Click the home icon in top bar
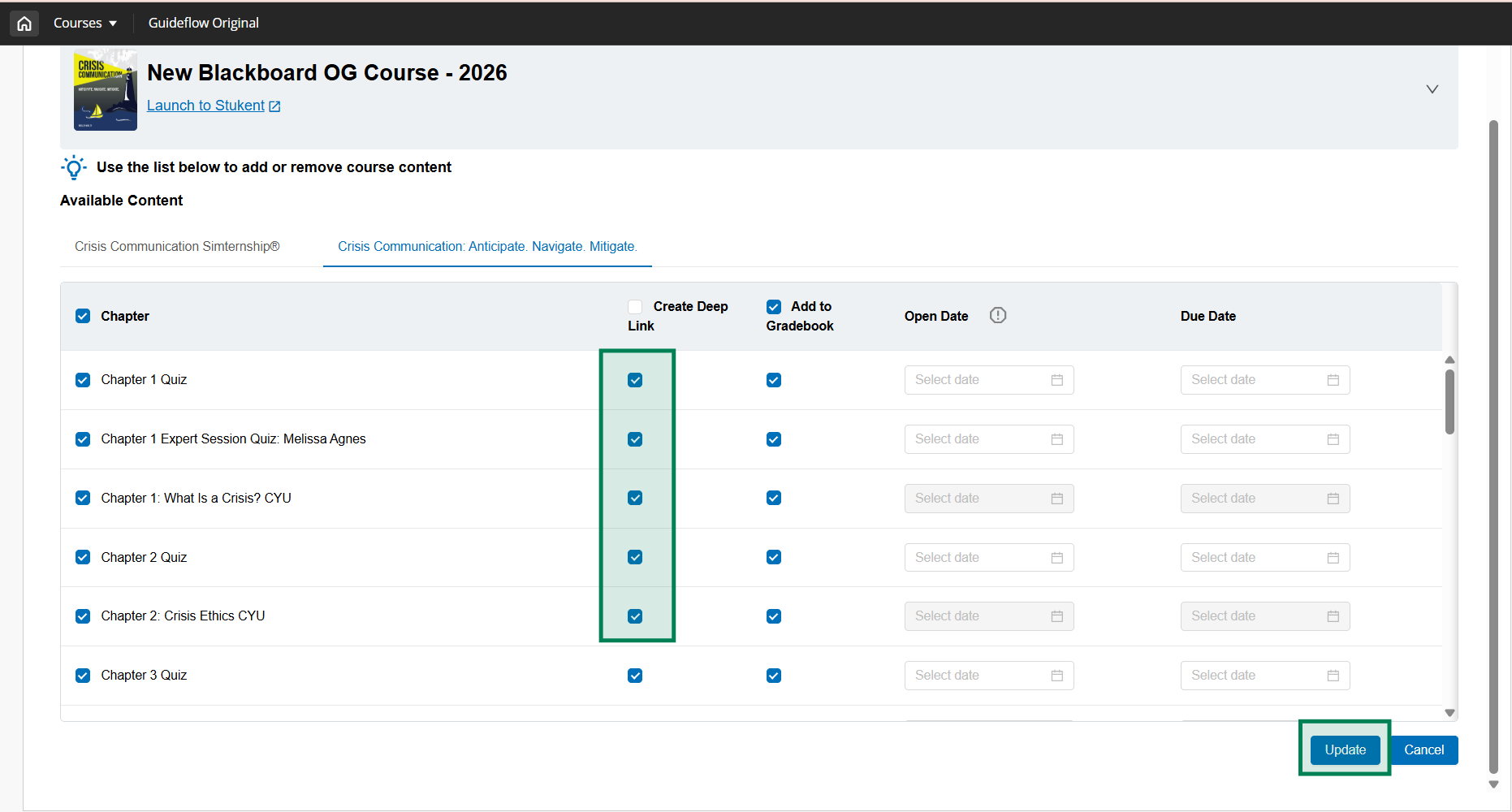The image size is (1512, 812). tap(24, 24)
